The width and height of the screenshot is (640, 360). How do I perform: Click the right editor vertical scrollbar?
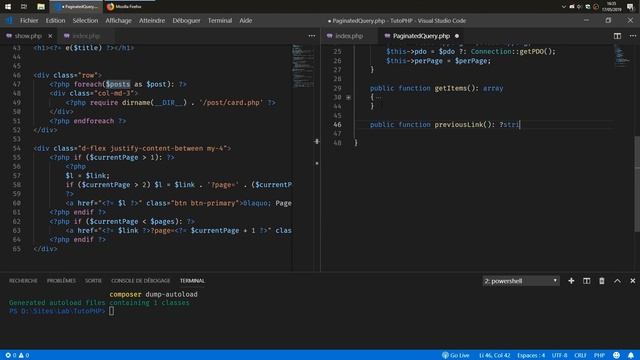point(637,184)
